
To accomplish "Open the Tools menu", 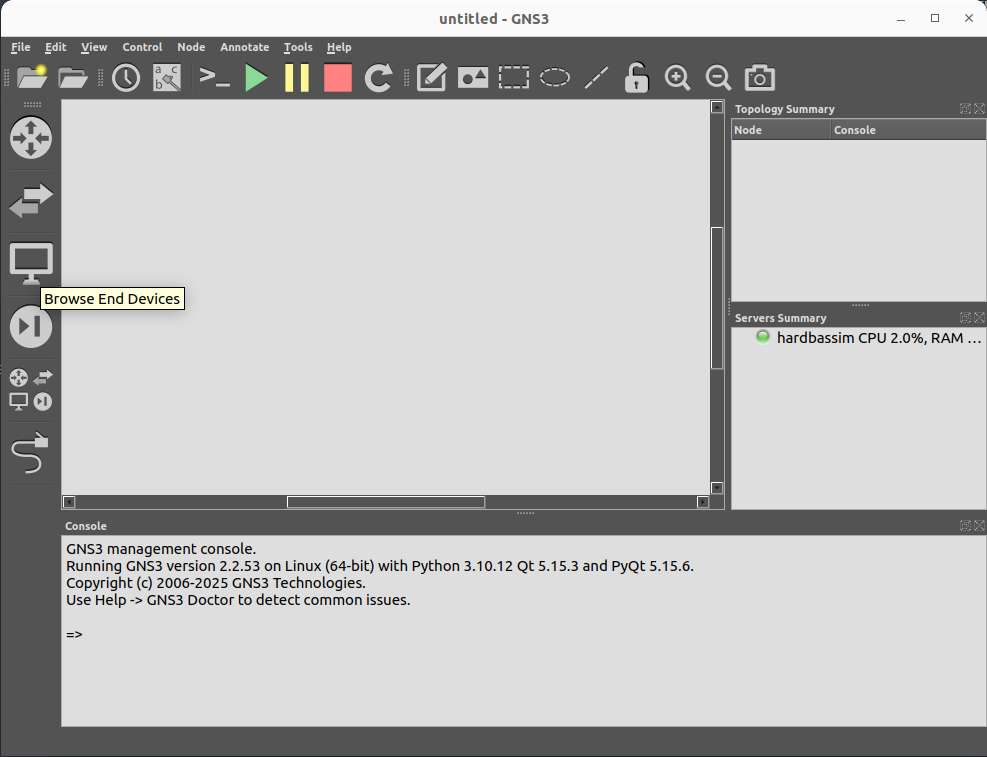I will pos(298,47).
